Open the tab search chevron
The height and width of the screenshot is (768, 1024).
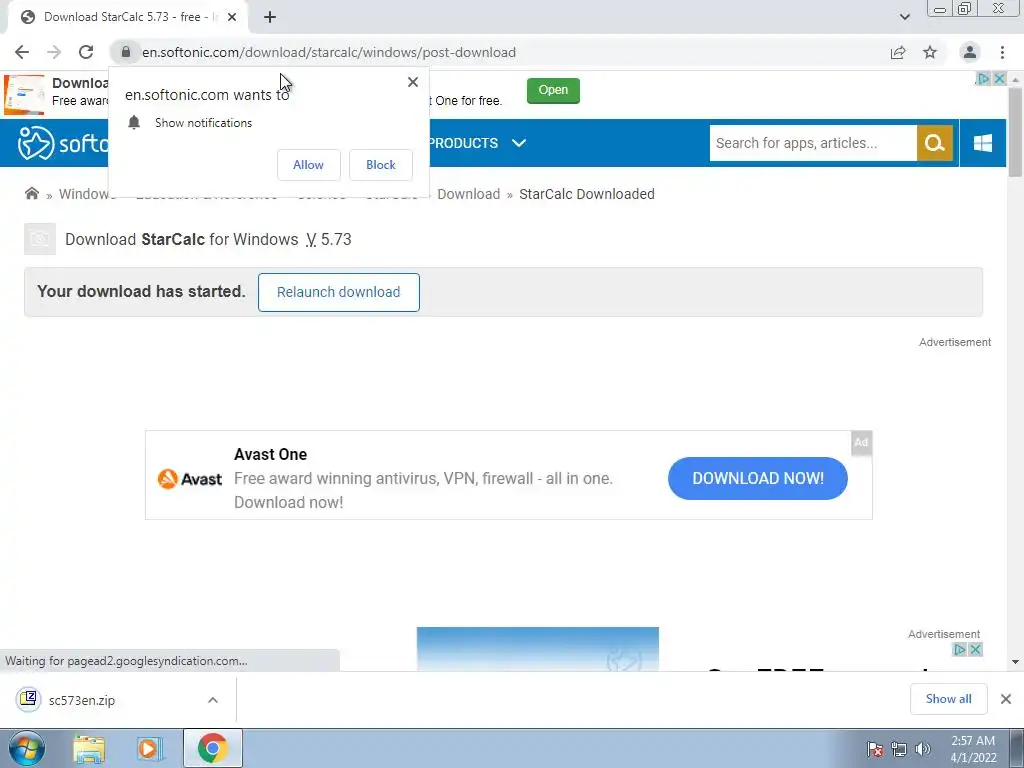pyautogui.click(x=904, y=17)
